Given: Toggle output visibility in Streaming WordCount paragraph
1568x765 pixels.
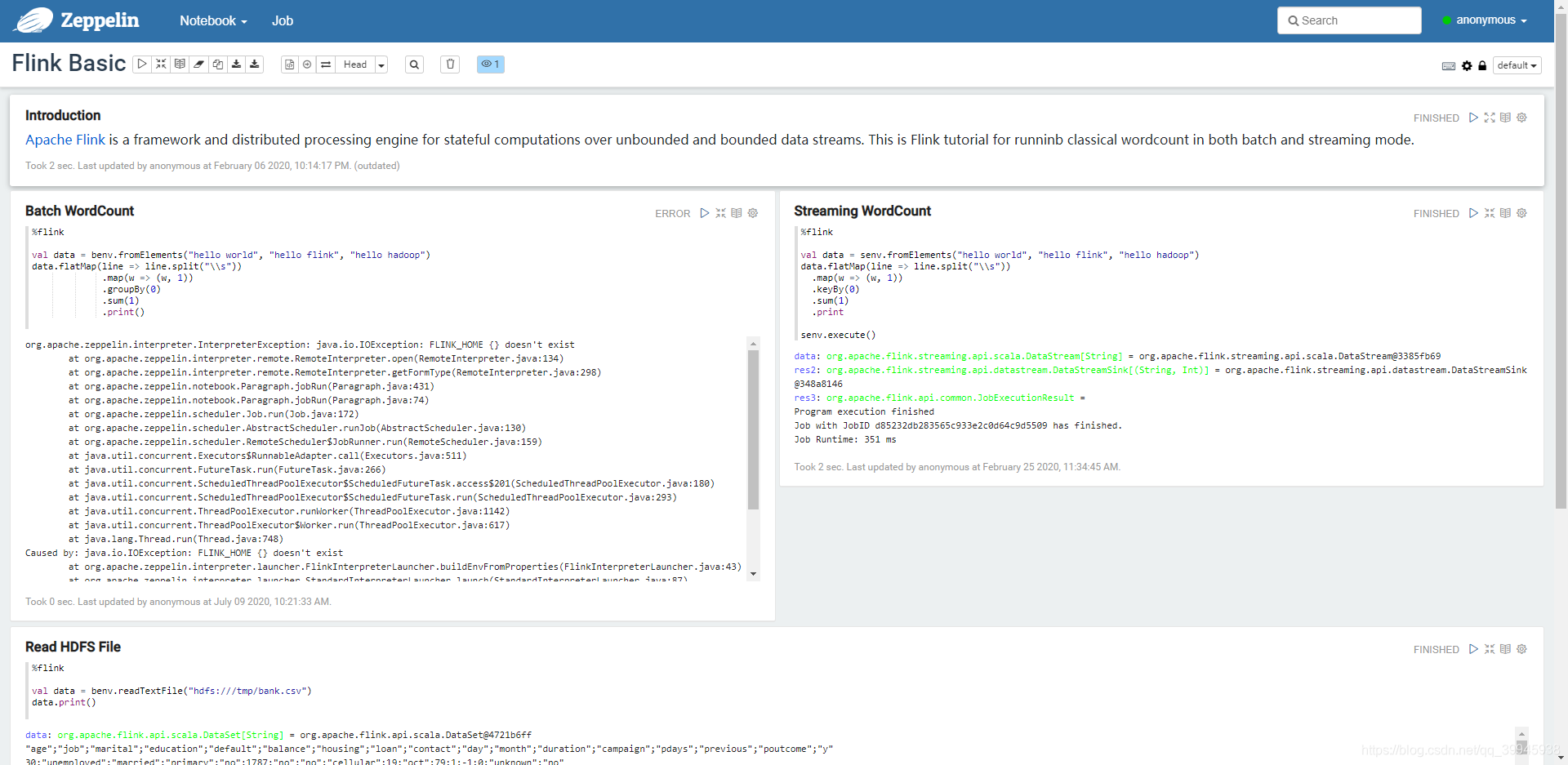Looking at the screenshot, I should pyautogui.click(x=1505, y=213).
